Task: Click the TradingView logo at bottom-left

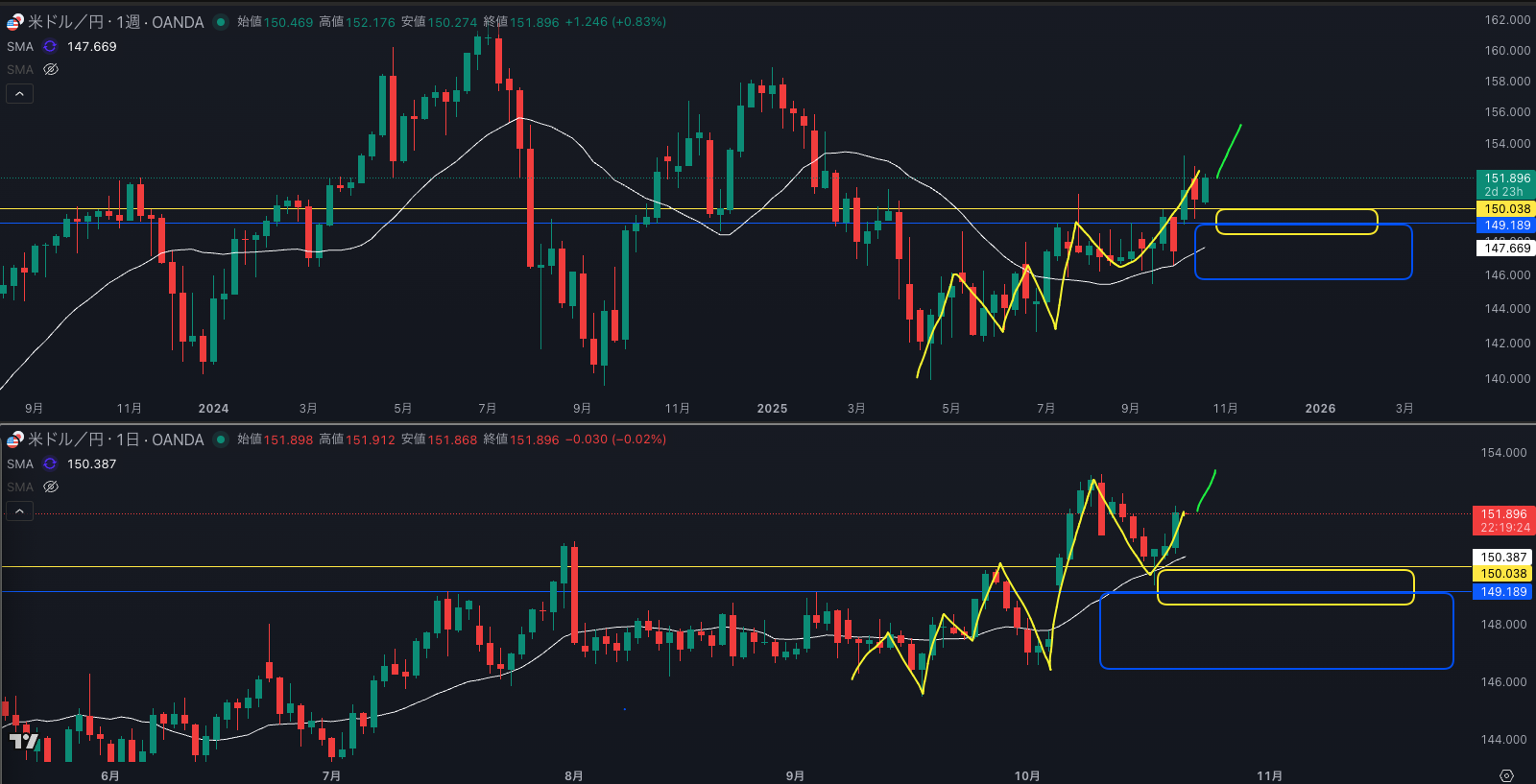Action: [24, 741]
